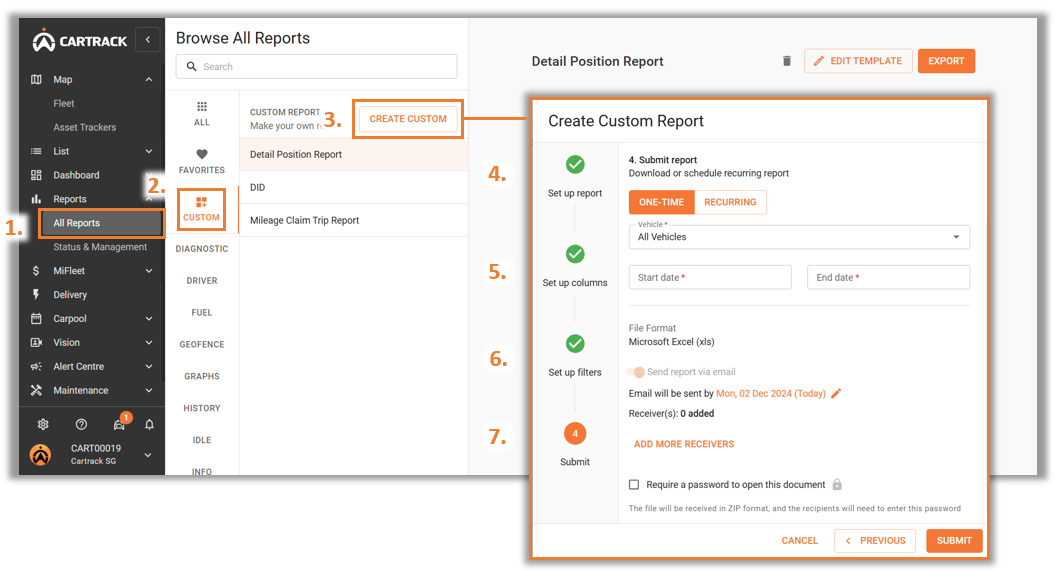Click the step 4 Submit circle icon

click(575, 433)
